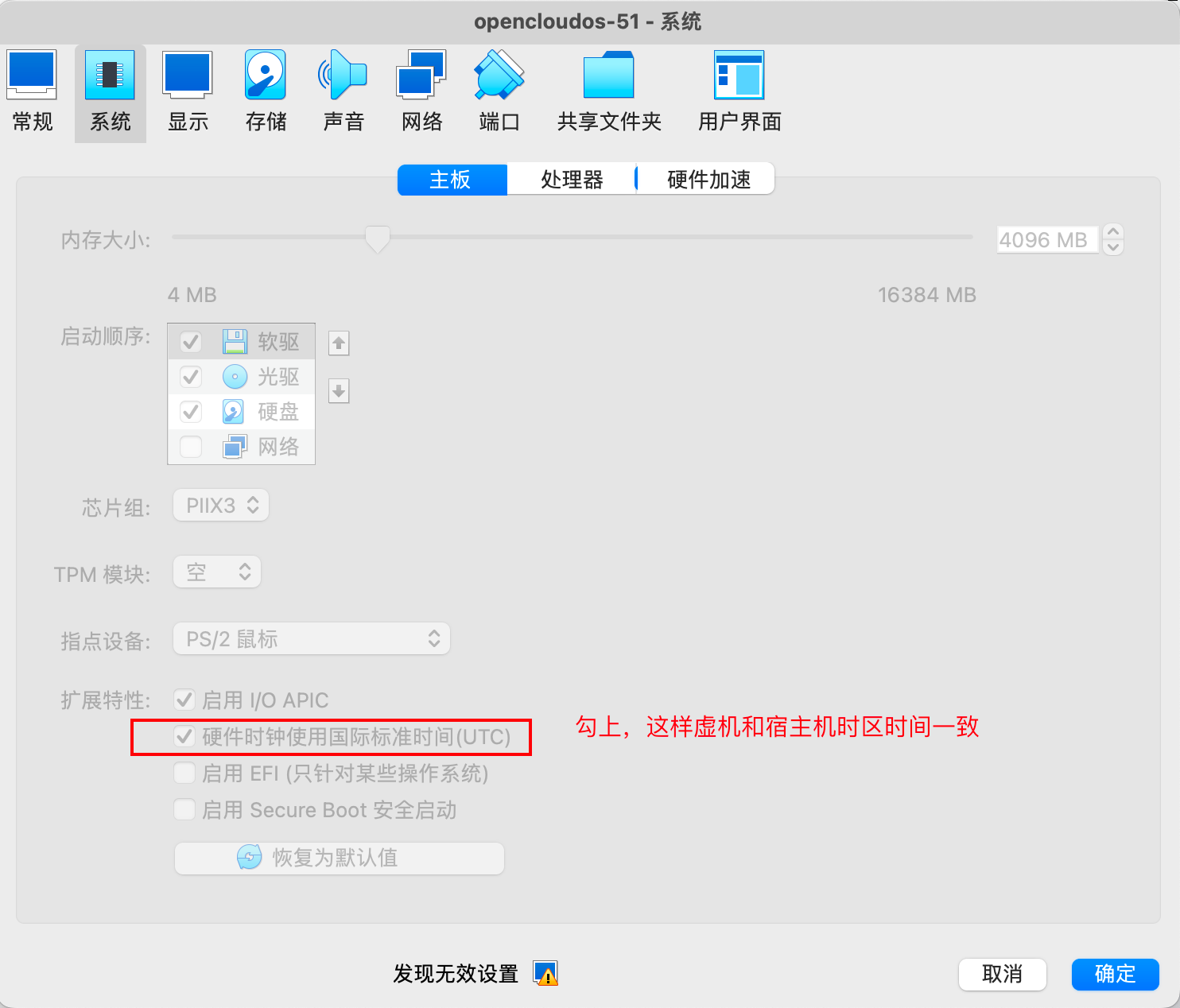Image resolution: width=1180 pixels, height=1008 pixels.
Task: Open the 网络 (Network) settings section
Action: pos(421,92)
